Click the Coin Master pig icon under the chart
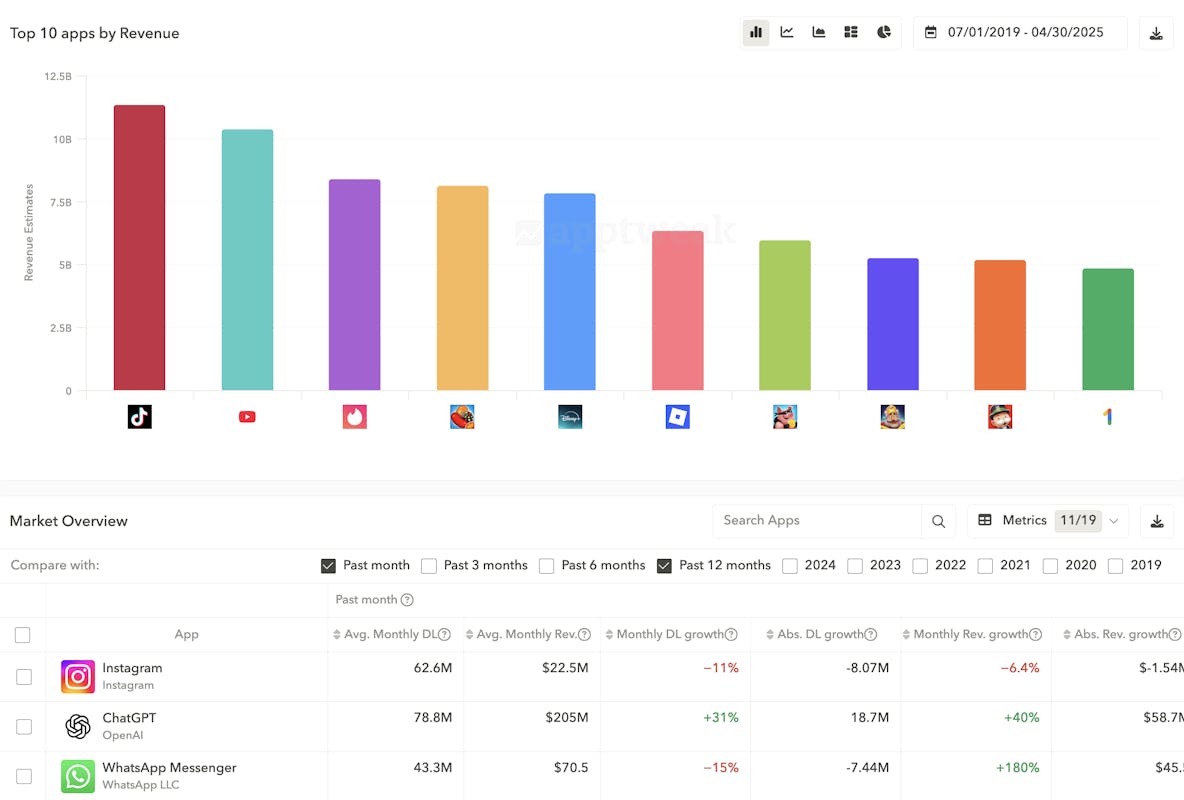Viewport: 1184px width, 800px height. point(785,416)
